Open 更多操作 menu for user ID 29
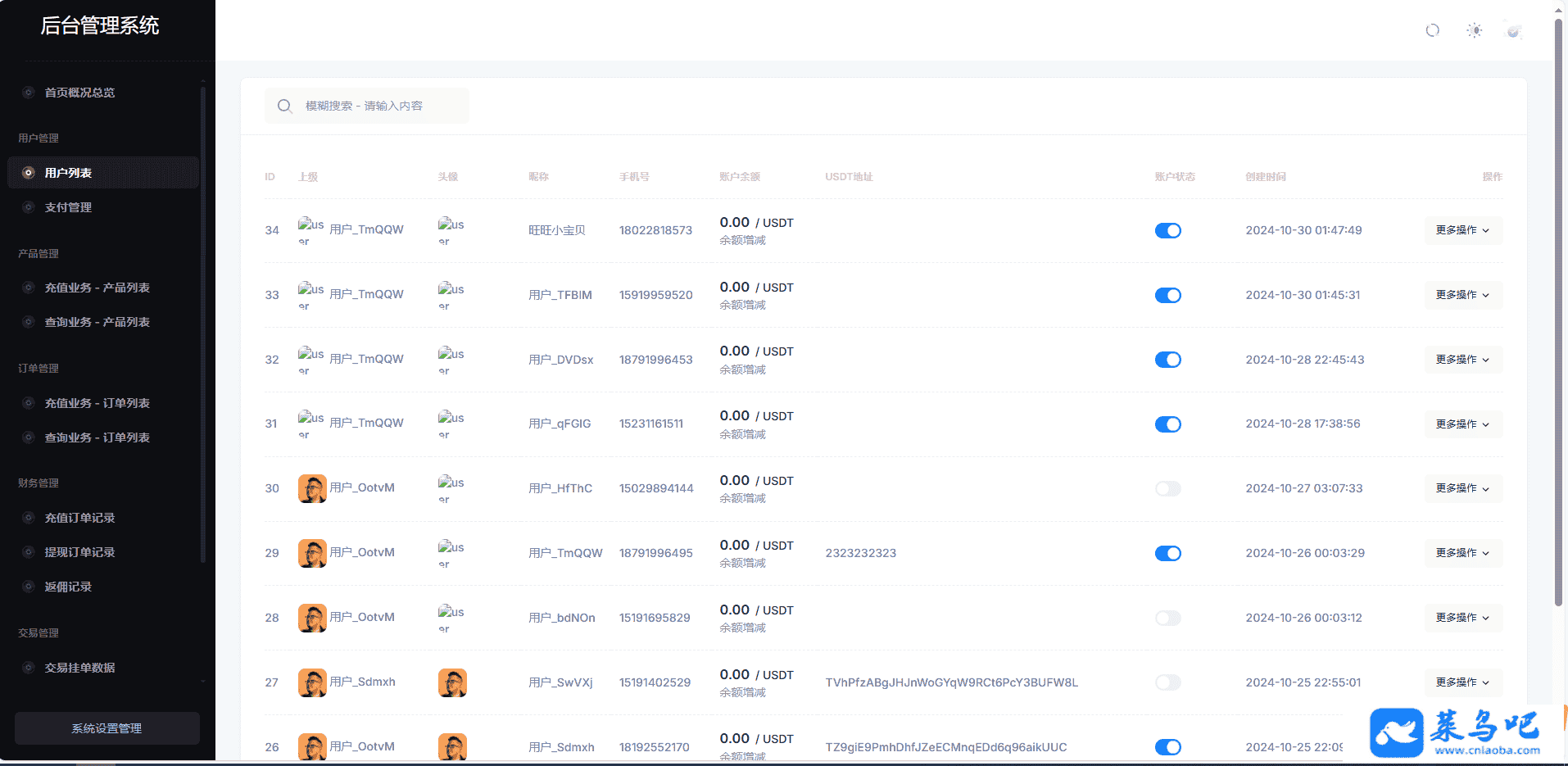The height and width of the screenshot is (766, 1568). 1462,553
